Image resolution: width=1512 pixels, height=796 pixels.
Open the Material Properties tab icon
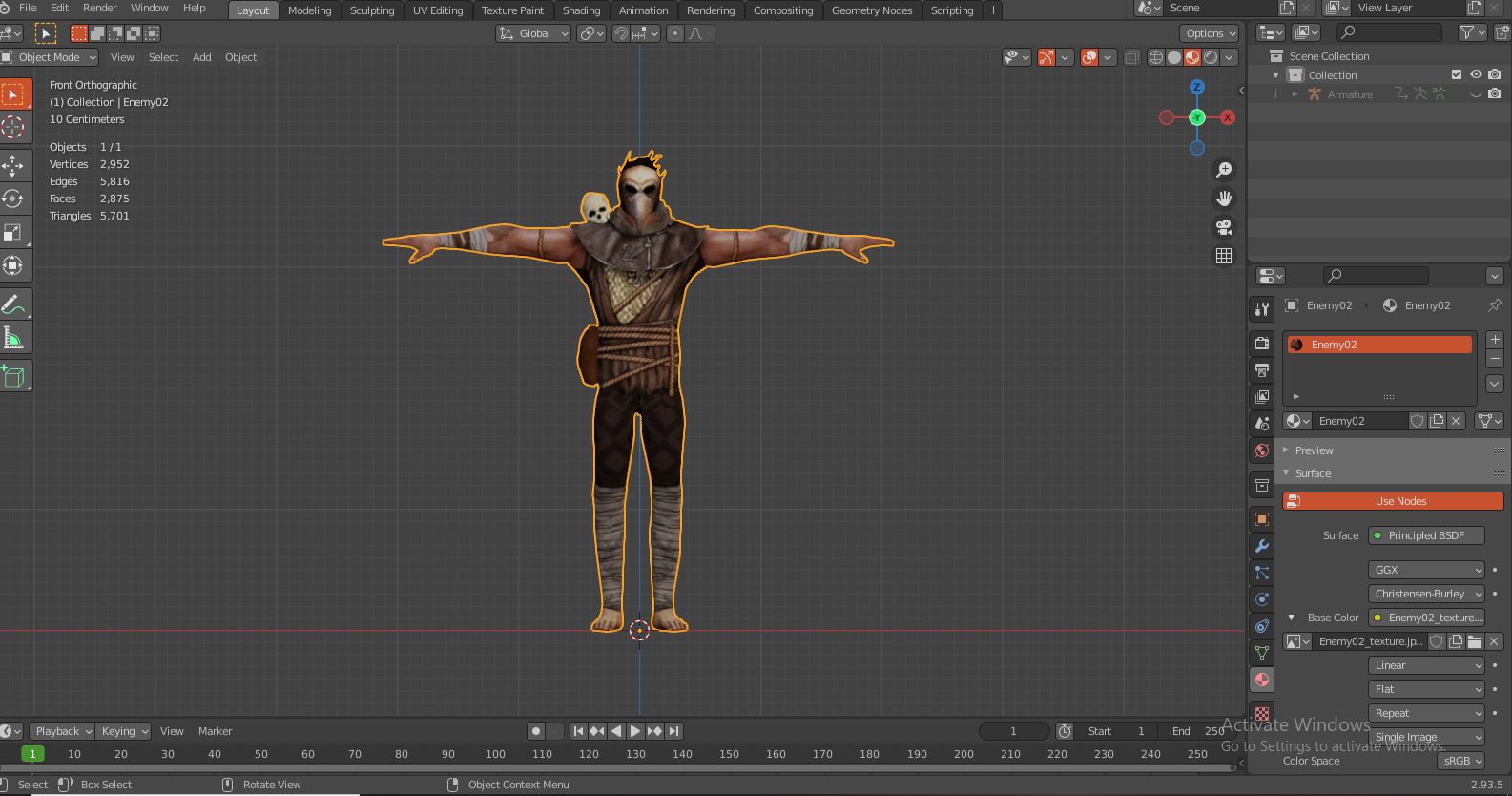click(1262, 680)
